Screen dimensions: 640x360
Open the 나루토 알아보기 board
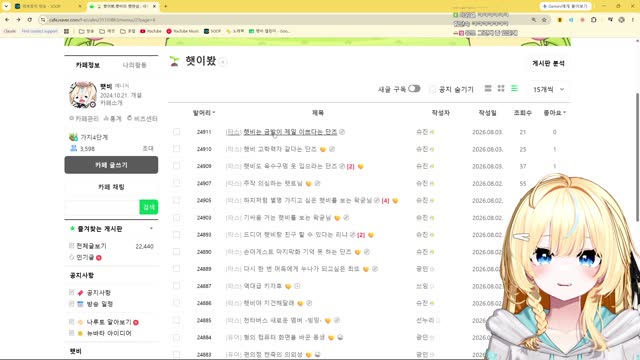tap(109, 322)
